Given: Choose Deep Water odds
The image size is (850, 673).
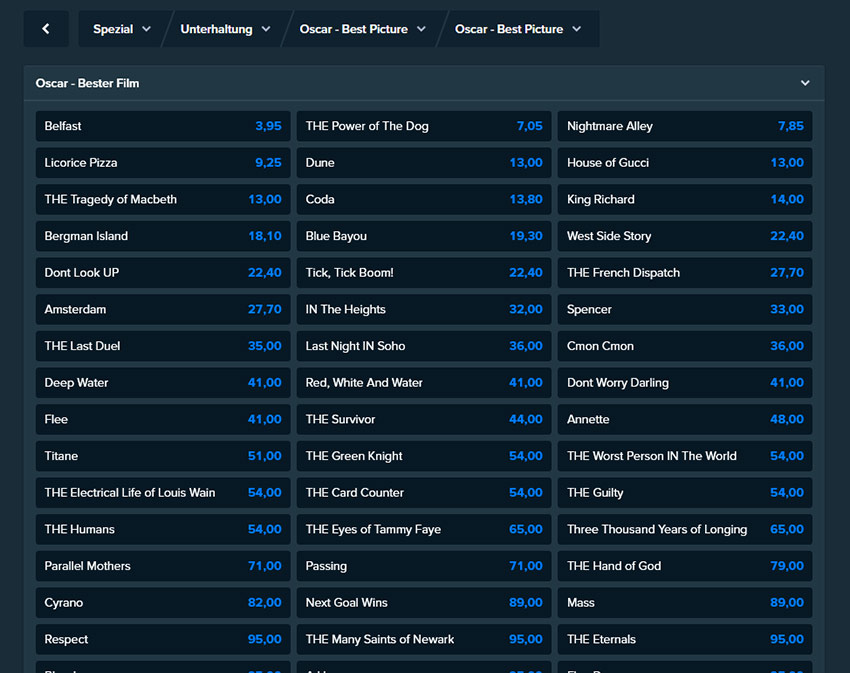Looking at the screenshot, I should click(163, 383).
